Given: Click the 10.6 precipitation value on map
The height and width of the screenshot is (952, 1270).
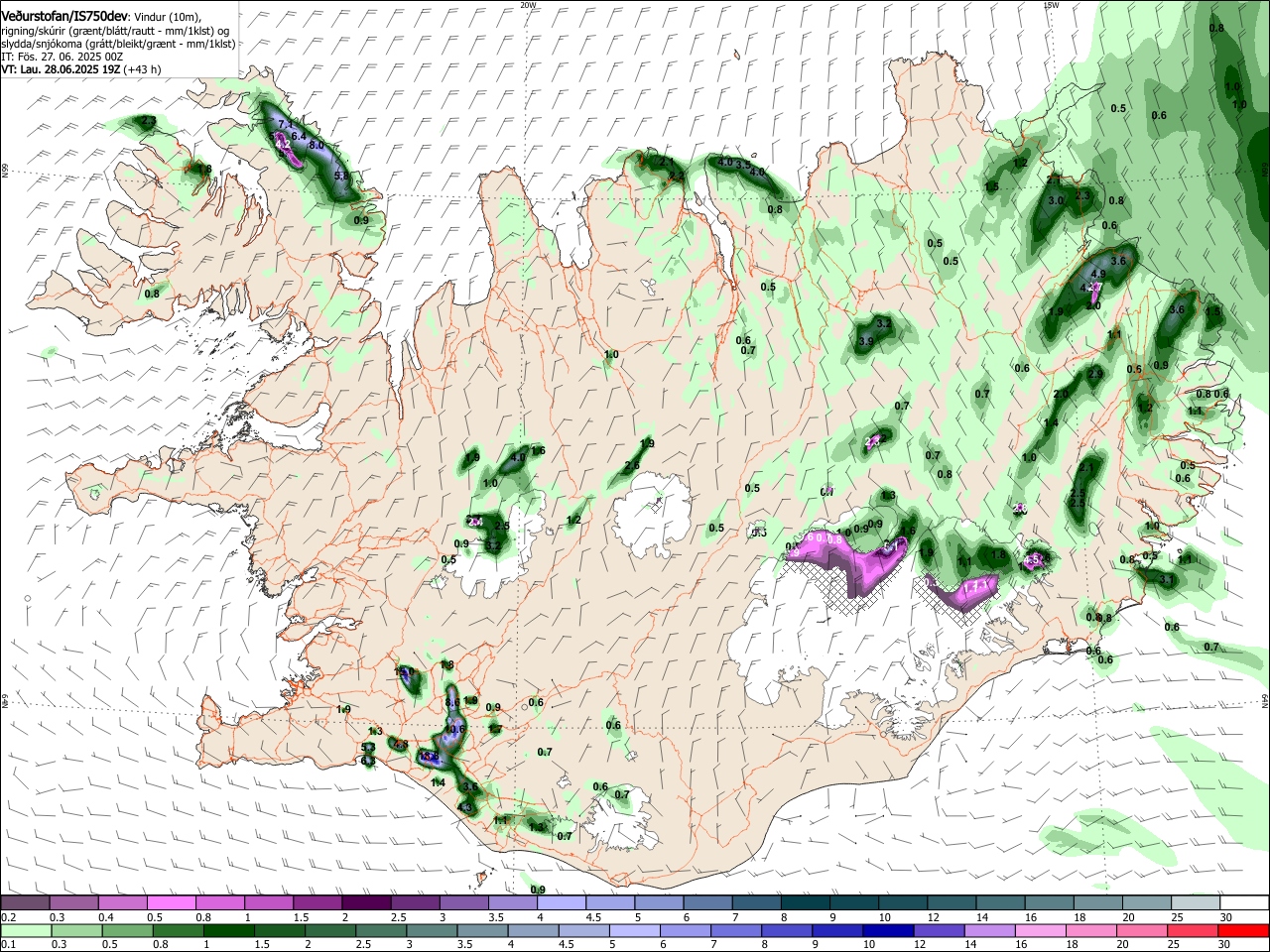Looking at the screenshot, I should click(x=454, y=728).
